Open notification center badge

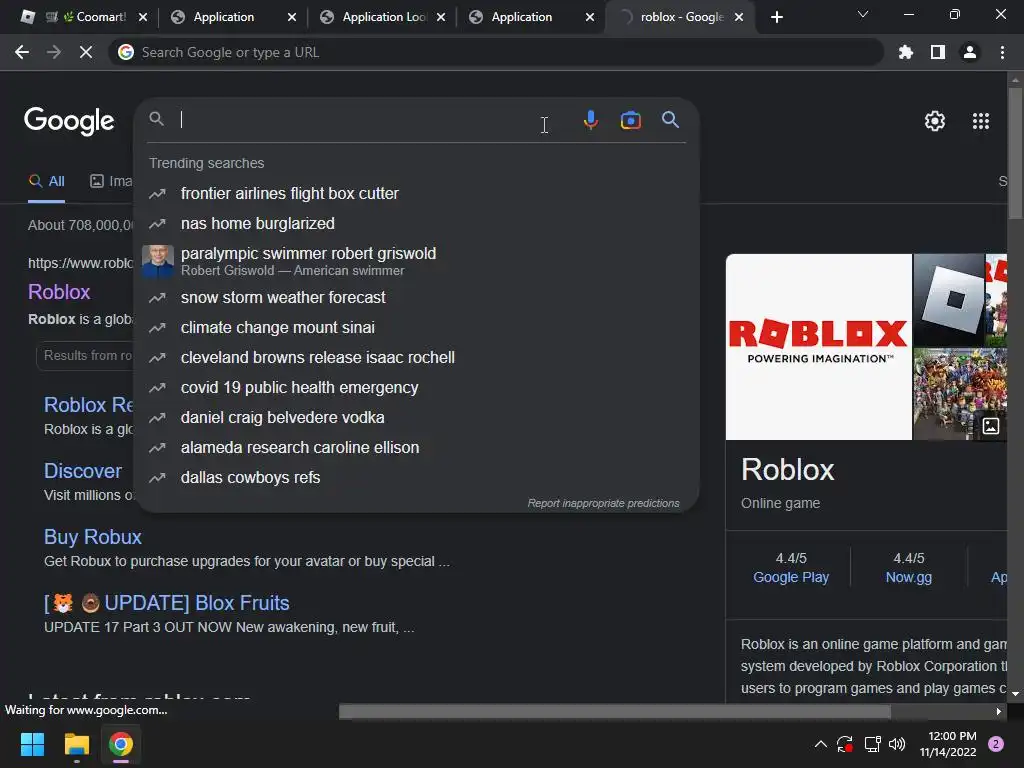(996, 744)
